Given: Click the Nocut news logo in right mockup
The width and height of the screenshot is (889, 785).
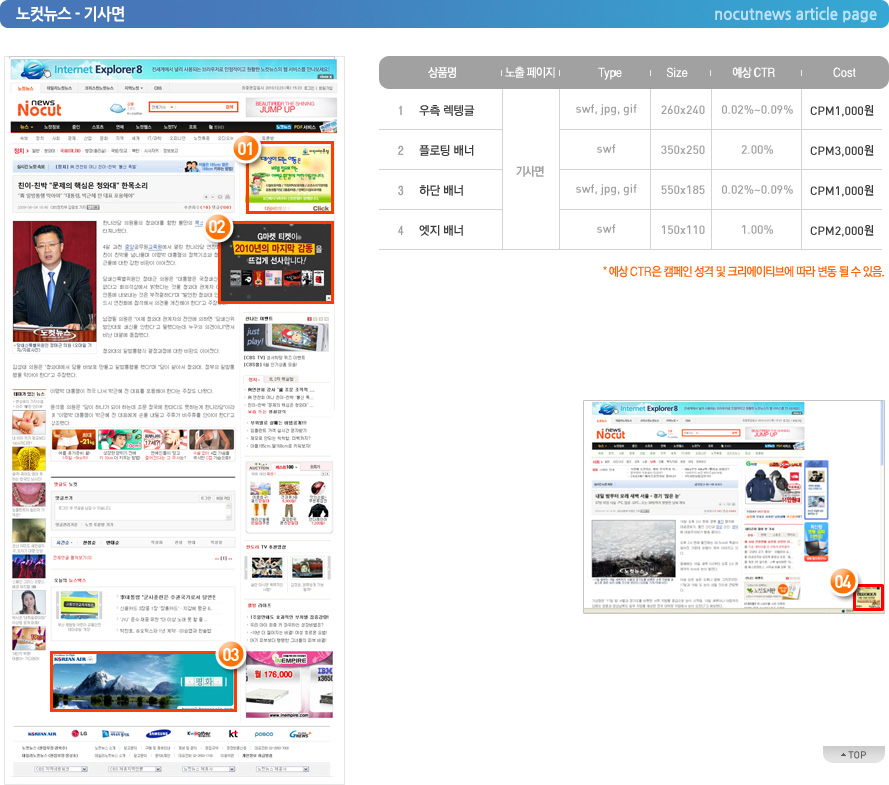Looking at the screenshot, I should pos(611,434).
